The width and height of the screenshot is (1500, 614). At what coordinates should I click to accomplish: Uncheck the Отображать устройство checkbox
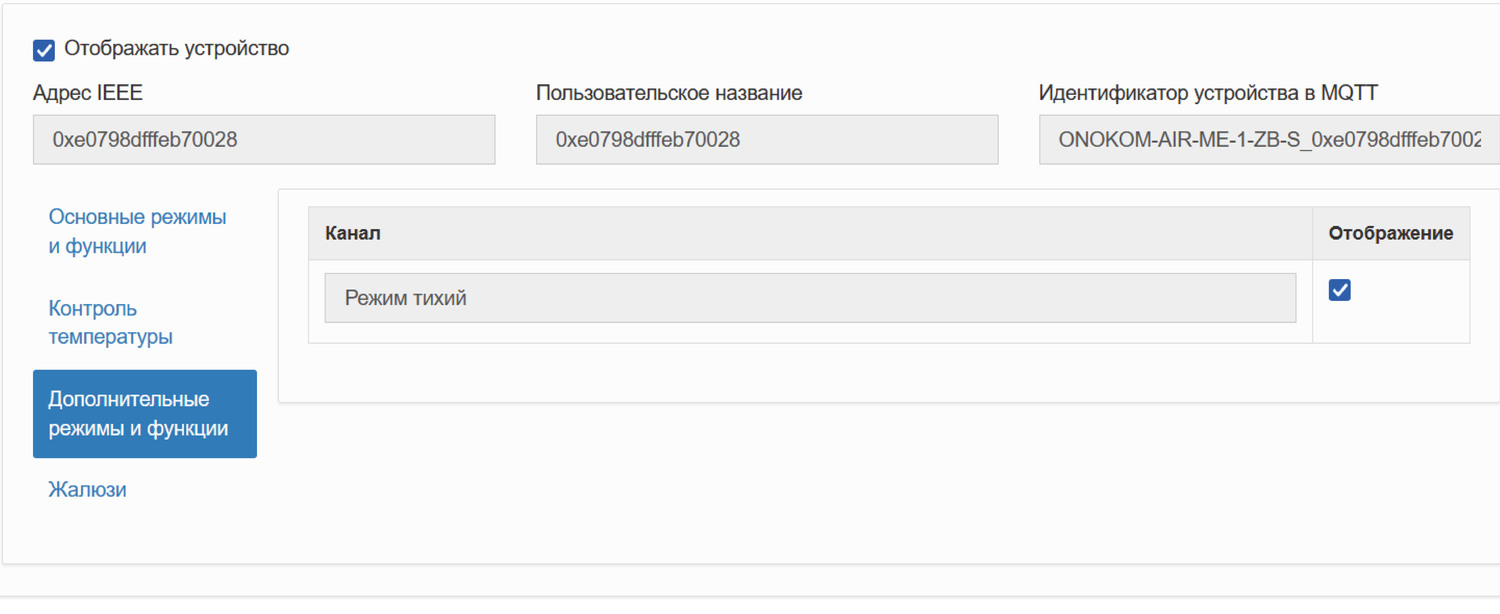44,50
